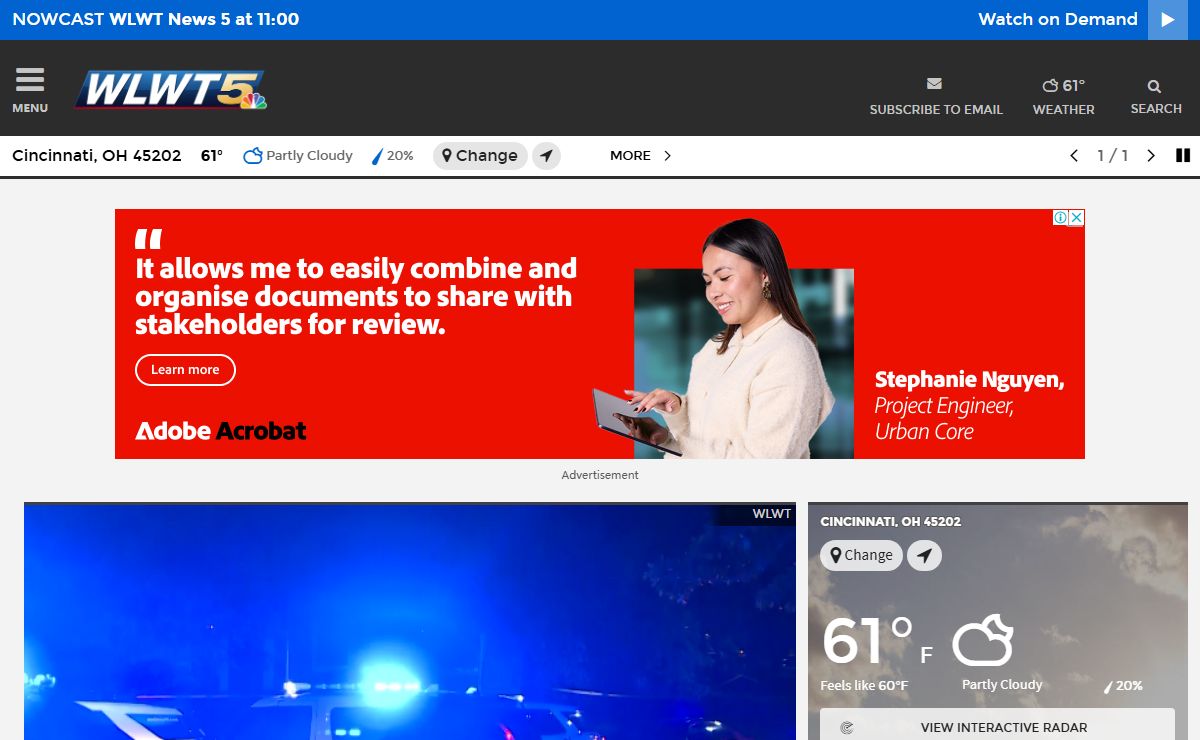1200x740 pixels.
Task: Go to previous alert with left chevron
Action: 1074,156
